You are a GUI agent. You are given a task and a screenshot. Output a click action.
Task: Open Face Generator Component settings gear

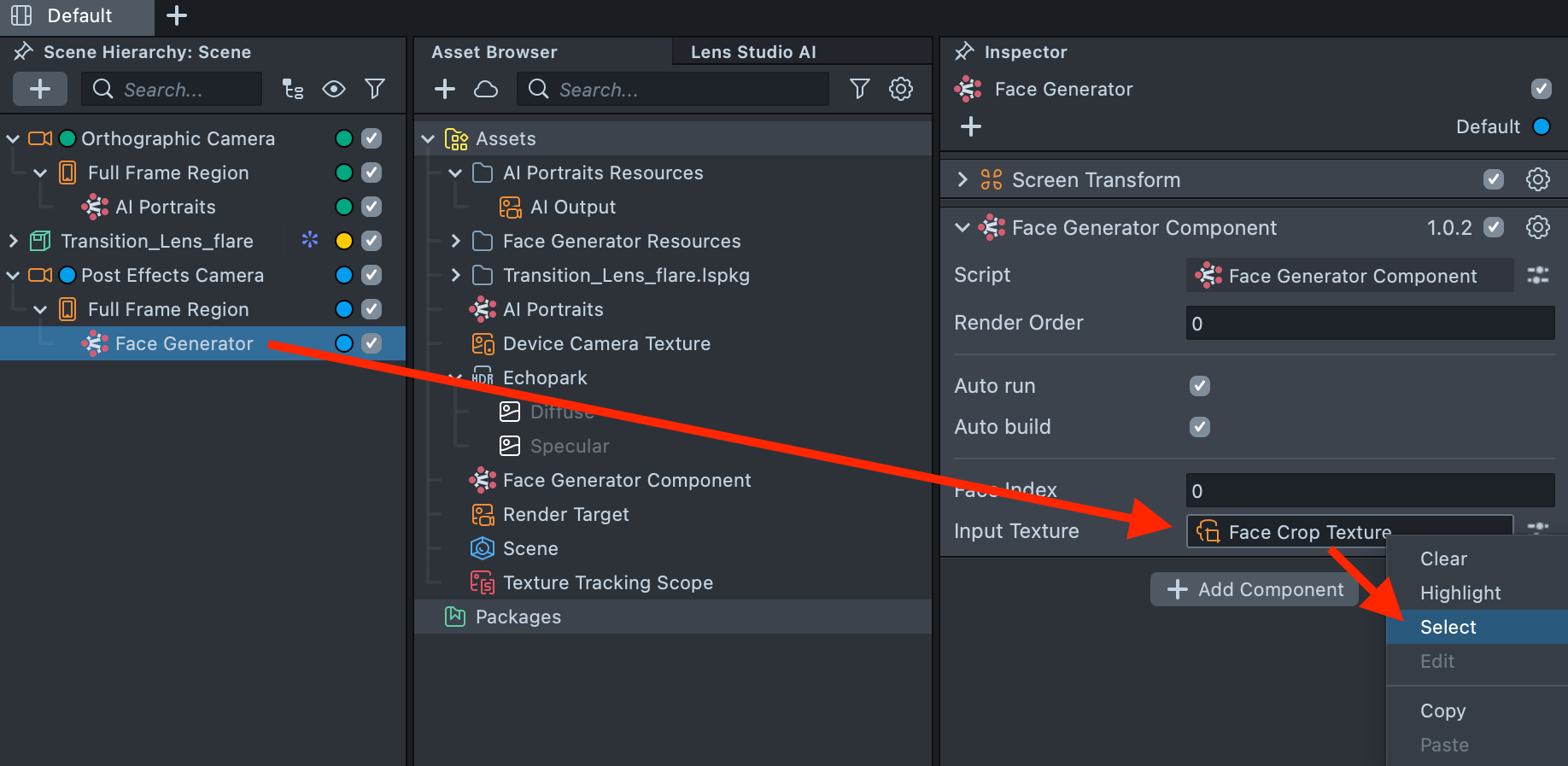click(x=1537, y=227)
